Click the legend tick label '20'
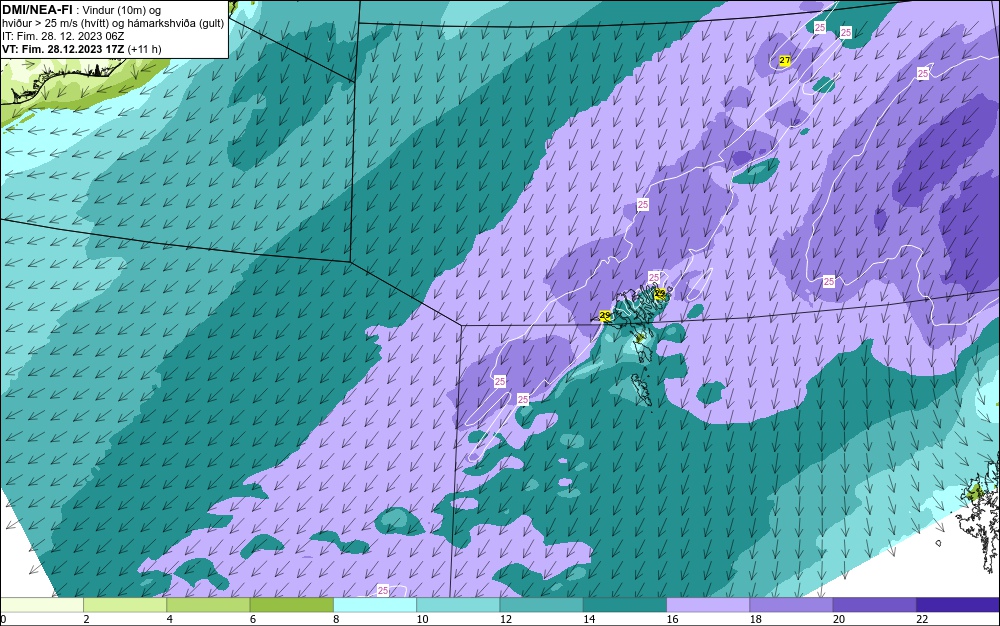The width and height of the screenshot is (1000, 626). [838, 619]
